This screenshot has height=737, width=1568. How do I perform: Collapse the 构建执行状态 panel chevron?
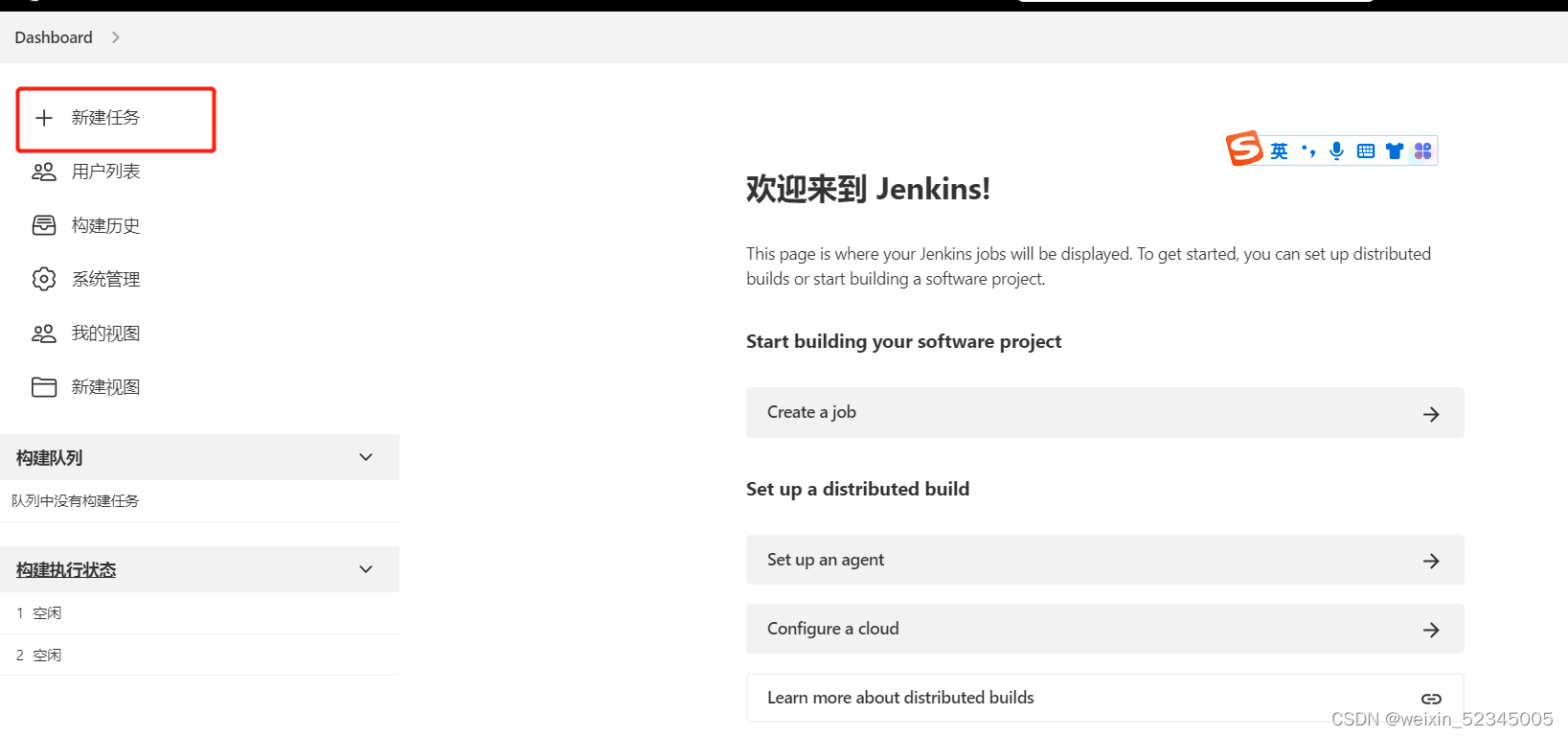(x=366, y=569)
